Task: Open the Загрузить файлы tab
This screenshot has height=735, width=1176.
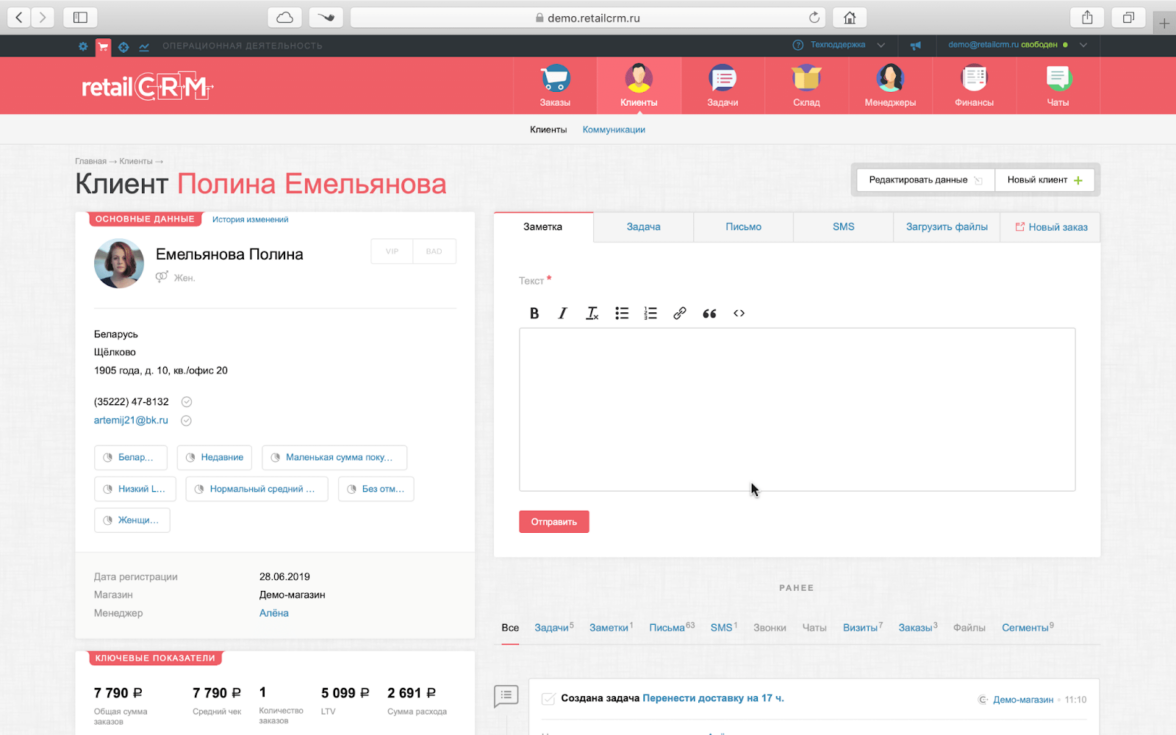Action: [946, 226]
